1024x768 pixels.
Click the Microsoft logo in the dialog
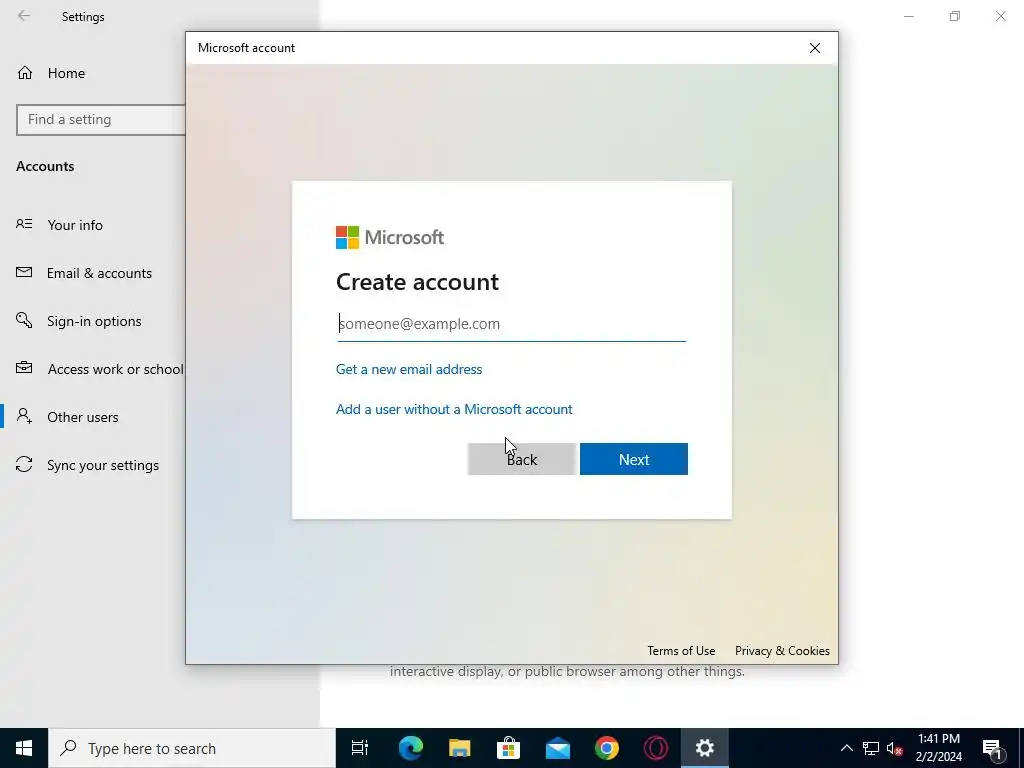pyautogui.click(x=390, y=237)
